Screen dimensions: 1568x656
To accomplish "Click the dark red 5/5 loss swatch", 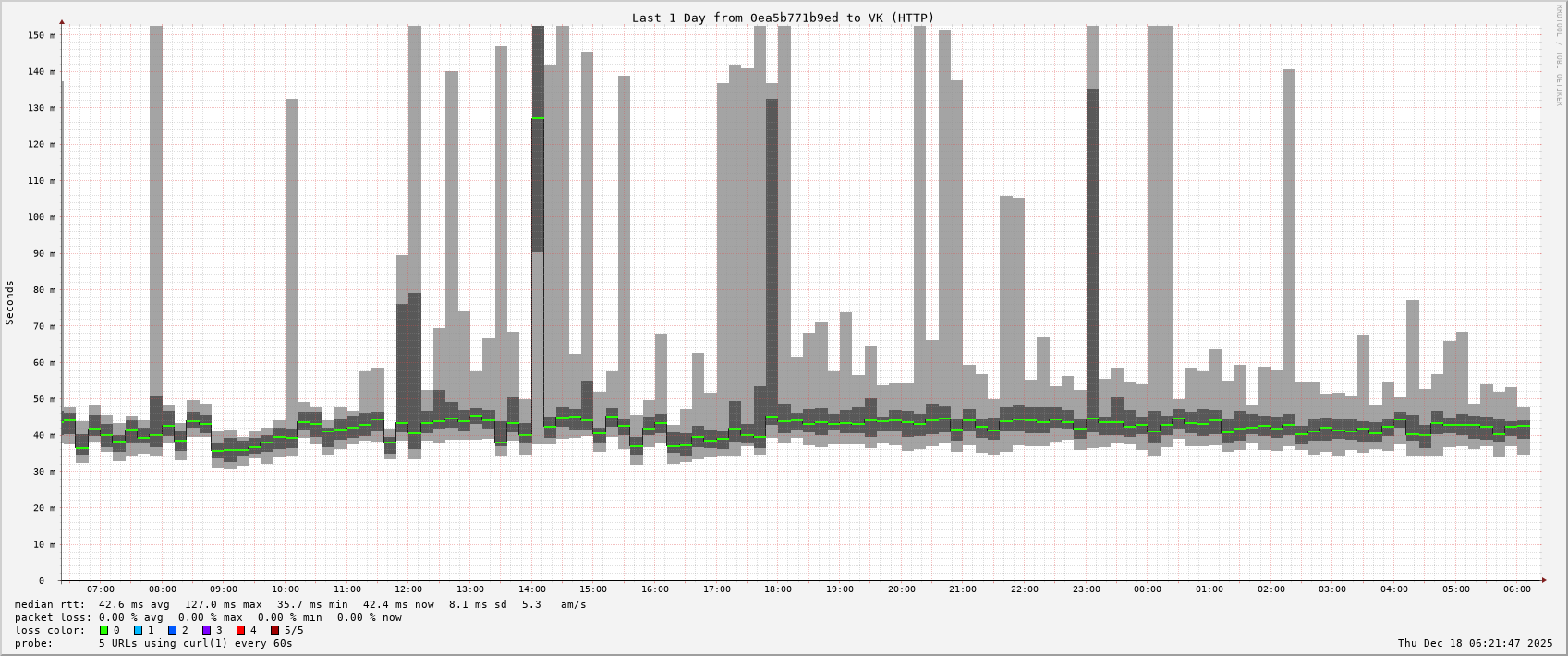I will [x=274, y=631].
